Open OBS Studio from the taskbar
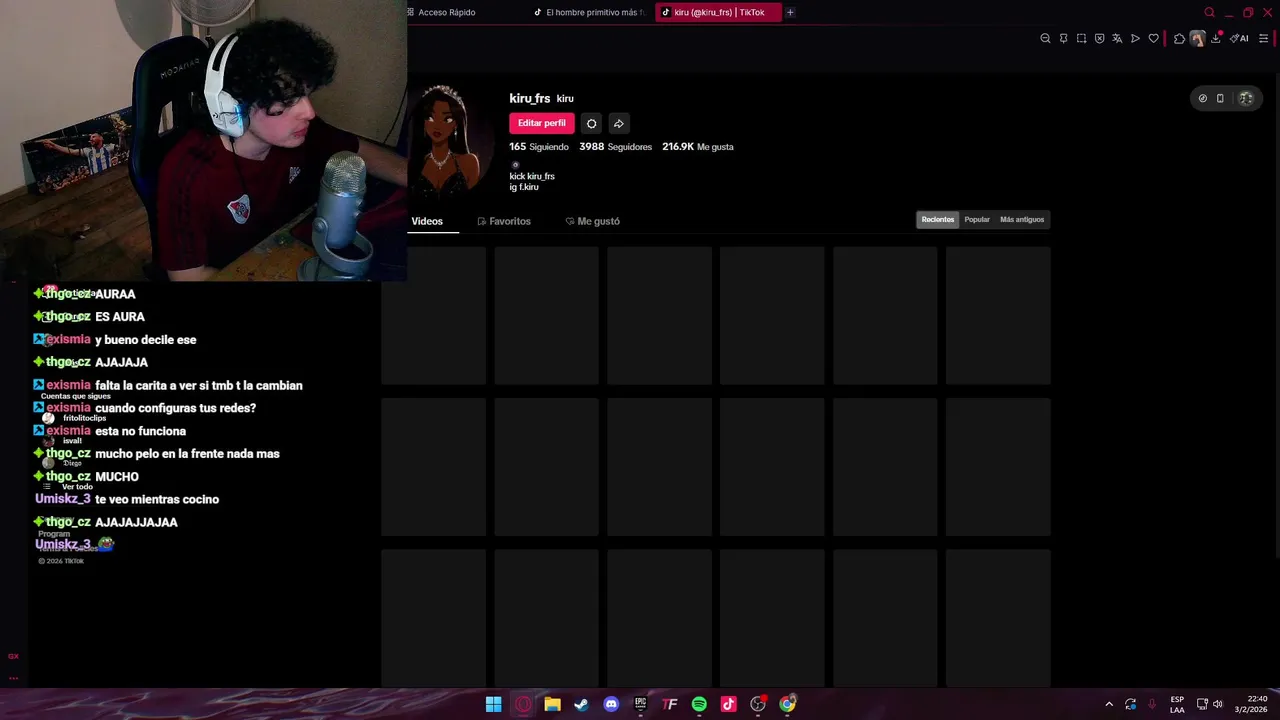 [758, 704]
